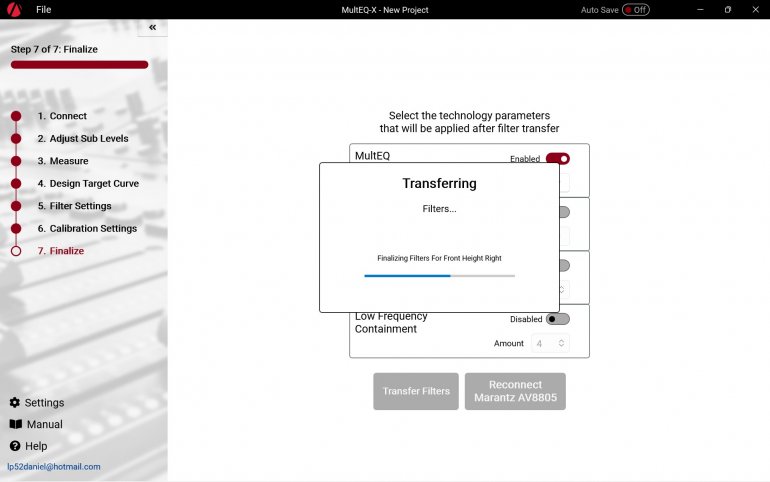
Task: Click the red Audyssey logo icon
Action: (x=14, y=9)
